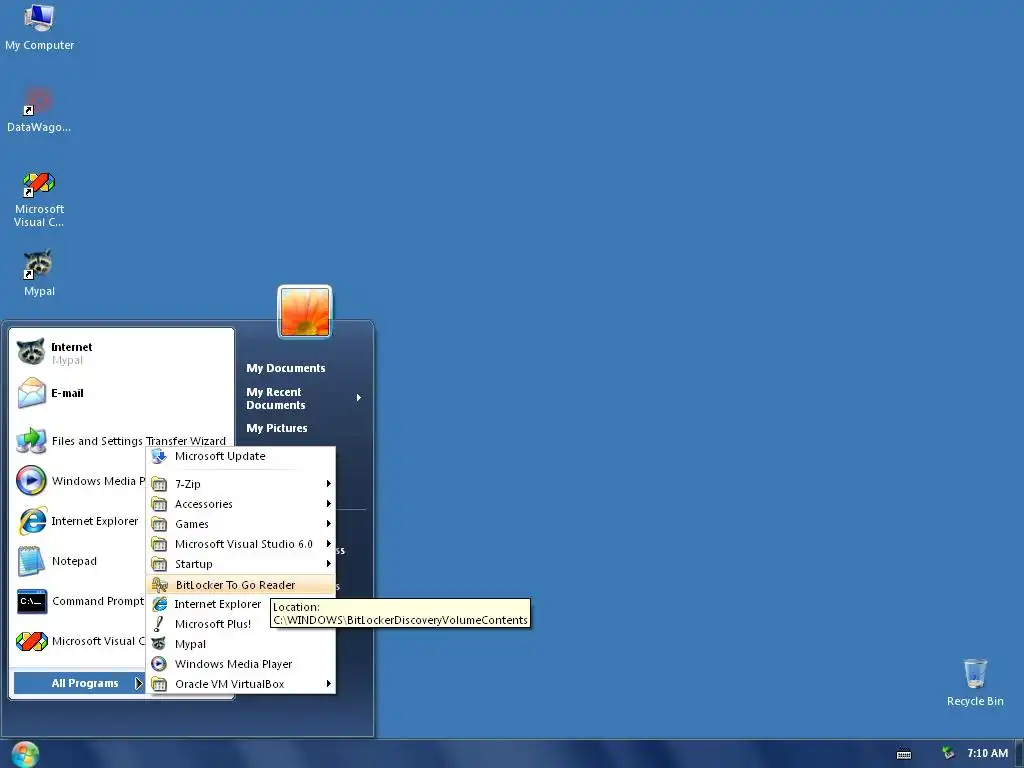Select the Mypal desktop shortcut icon
This screenshot has height=768, width=1024.
point(39,273)
